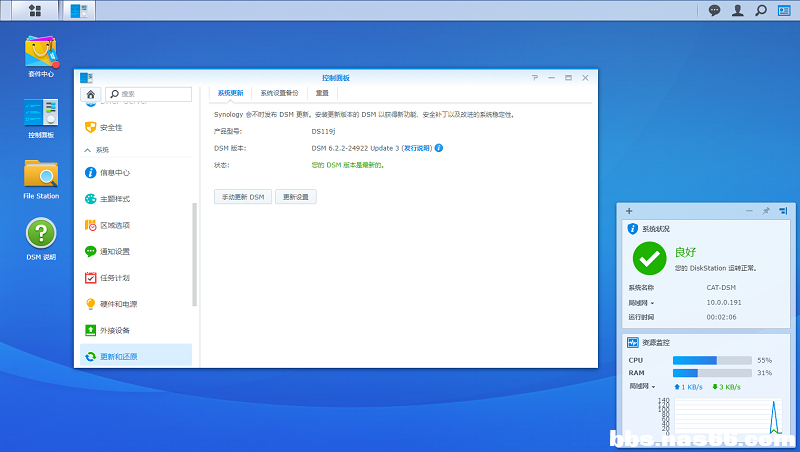Open the notifications chat bubble icon

(714, 10)
